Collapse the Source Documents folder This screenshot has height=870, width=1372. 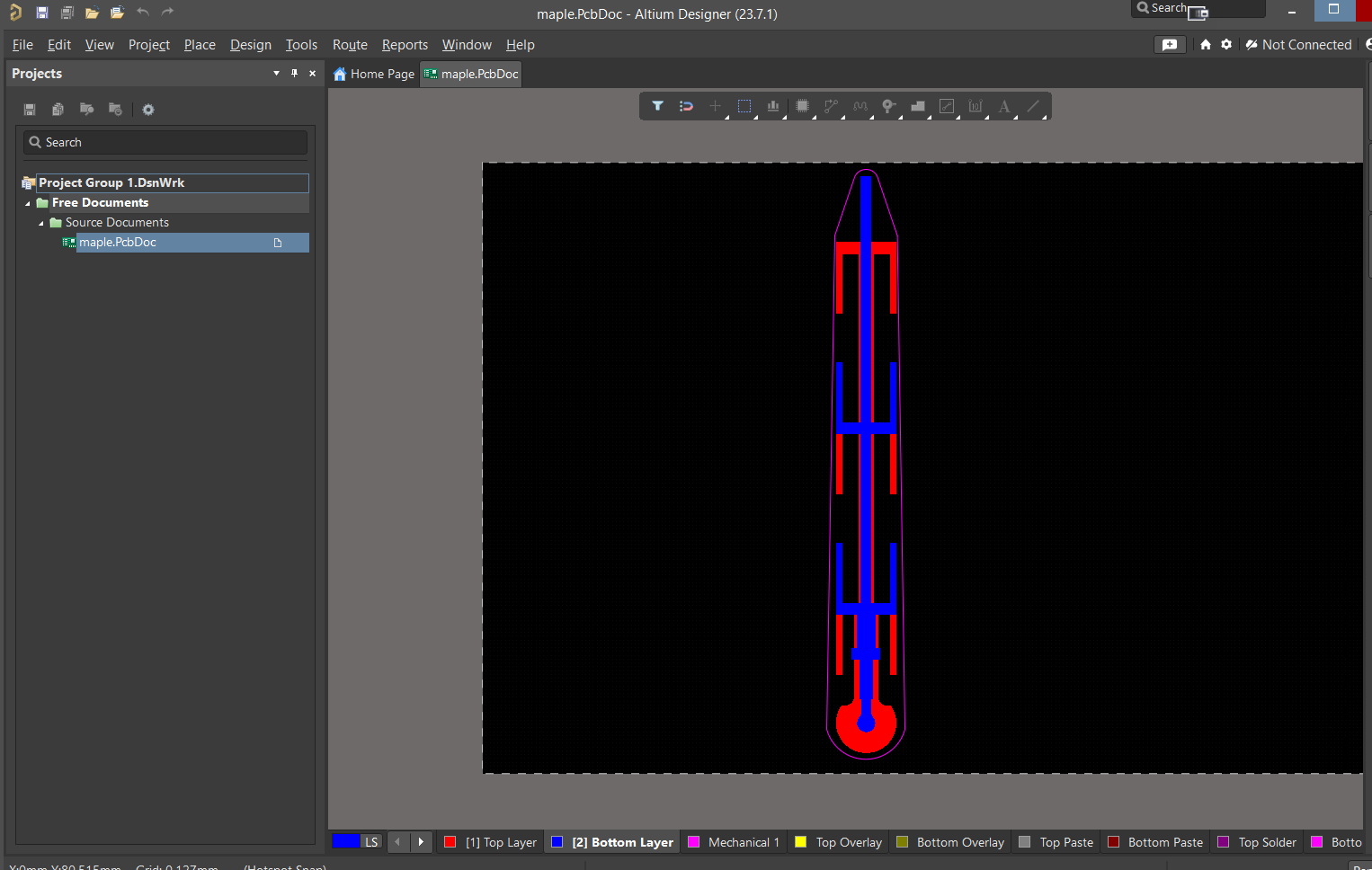tap(41, 223)
